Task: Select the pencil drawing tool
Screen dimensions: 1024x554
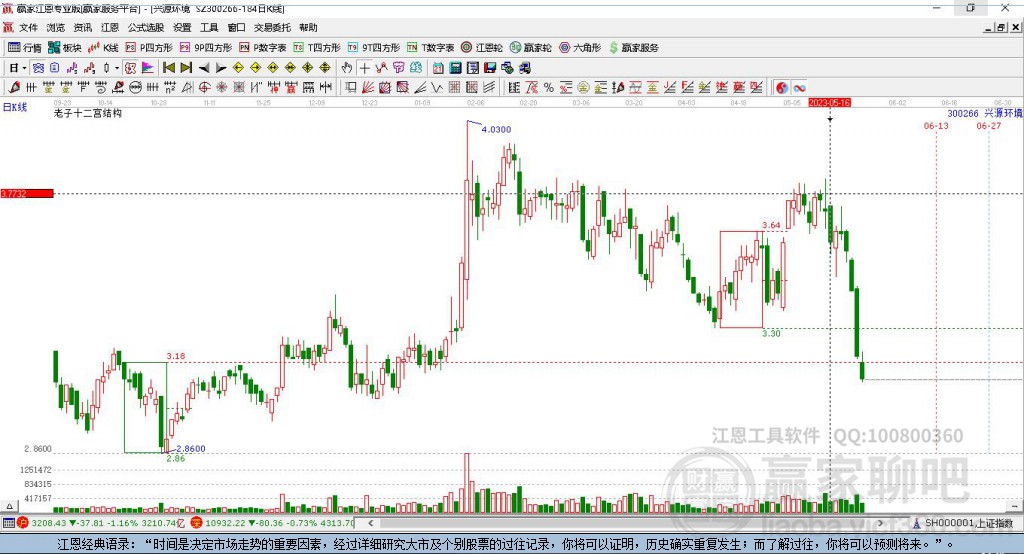Action: click(13, 88)
